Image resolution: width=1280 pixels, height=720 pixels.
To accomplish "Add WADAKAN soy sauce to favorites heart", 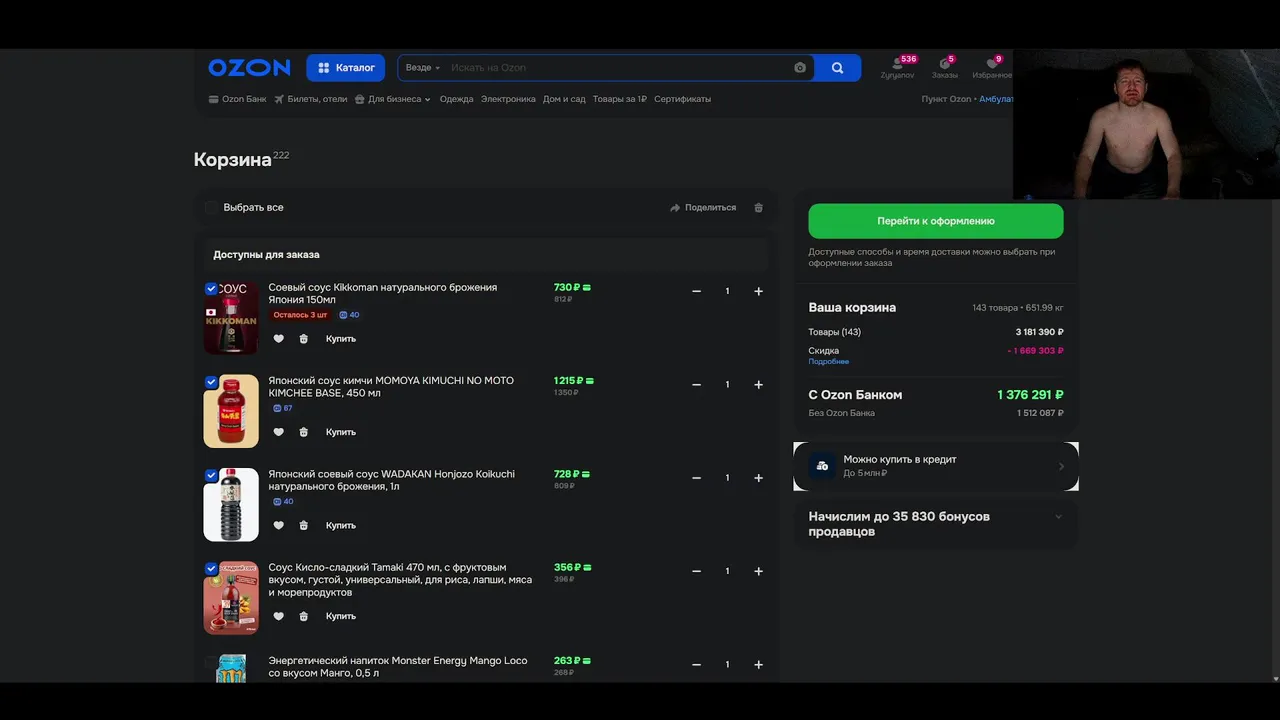I will 279,525.
